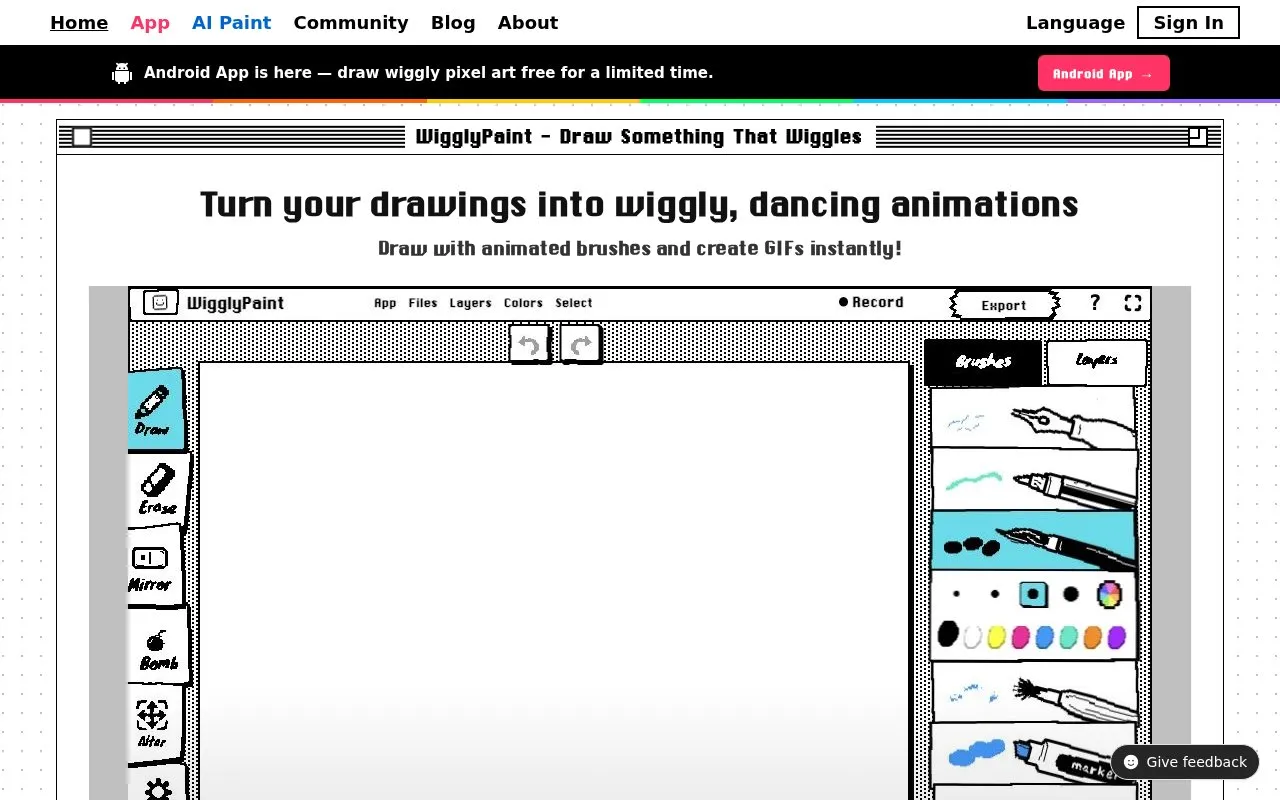
Task: Pick the blue marker brush
Action: [1034, 754]
